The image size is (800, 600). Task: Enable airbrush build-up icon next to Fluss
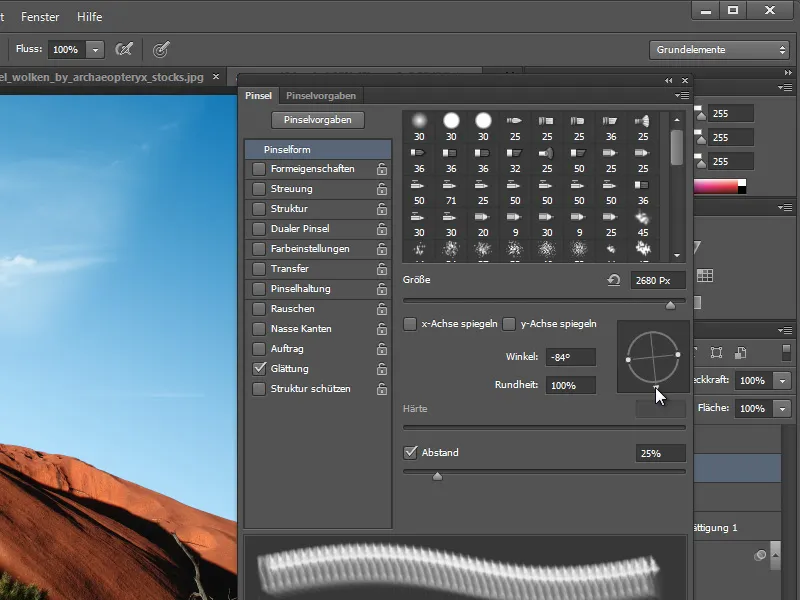click(x=124, y=49)
